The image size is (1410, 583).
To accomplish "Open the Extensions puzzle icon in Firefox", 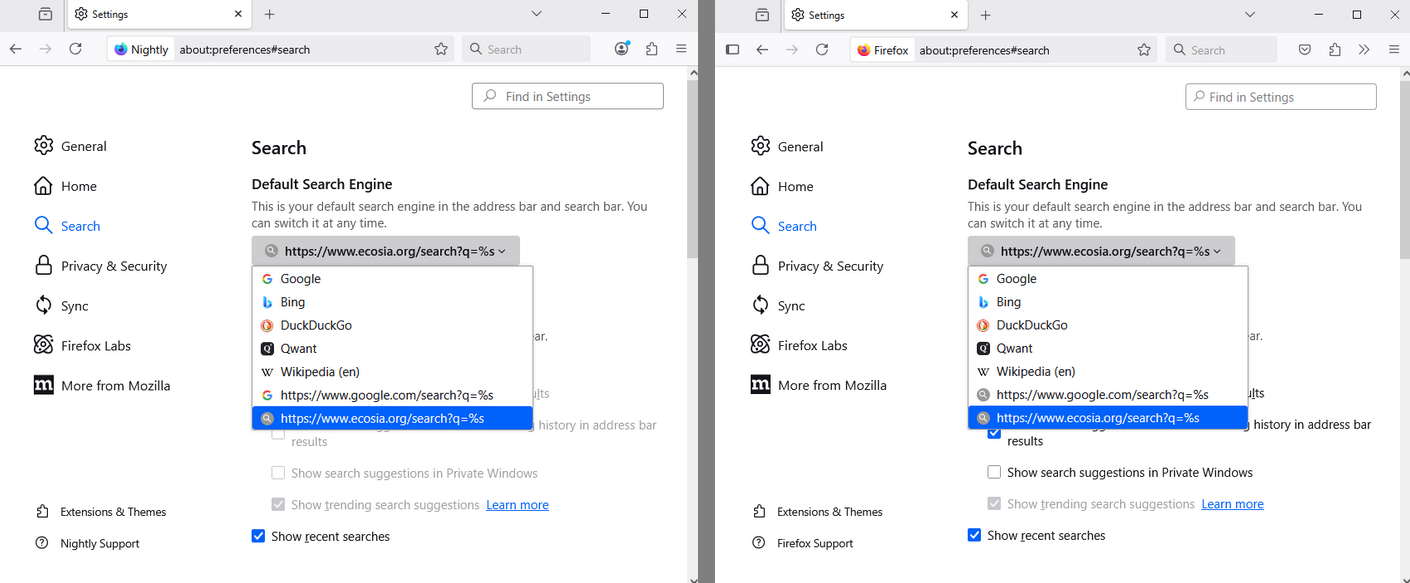I will (1334, 49).
